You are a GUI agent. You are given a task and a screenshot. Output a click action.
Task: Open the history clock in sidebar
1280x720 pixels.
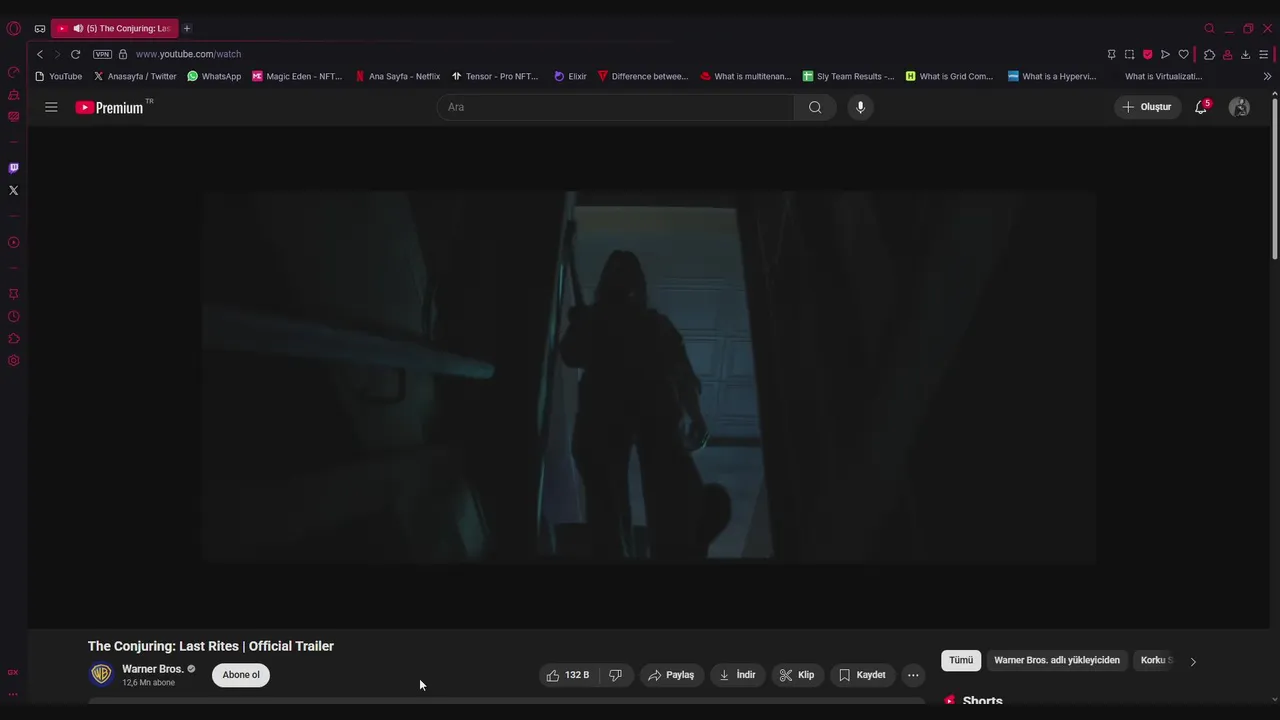click(13, 316)
